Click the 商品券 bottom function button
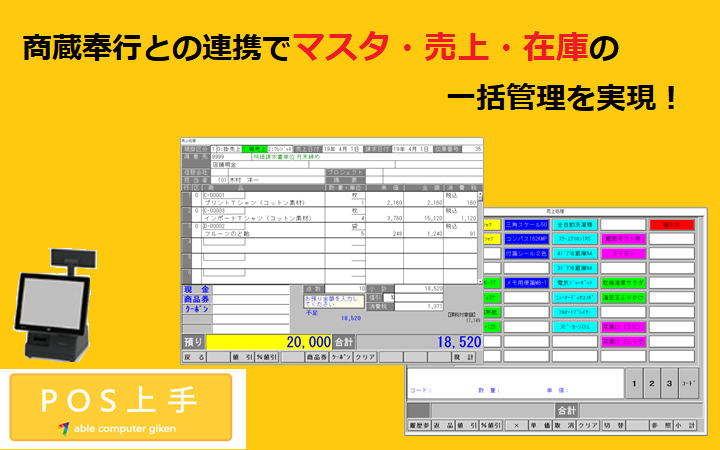The width and height of the screenshot is (720, 450). click(x=317, y=357)
